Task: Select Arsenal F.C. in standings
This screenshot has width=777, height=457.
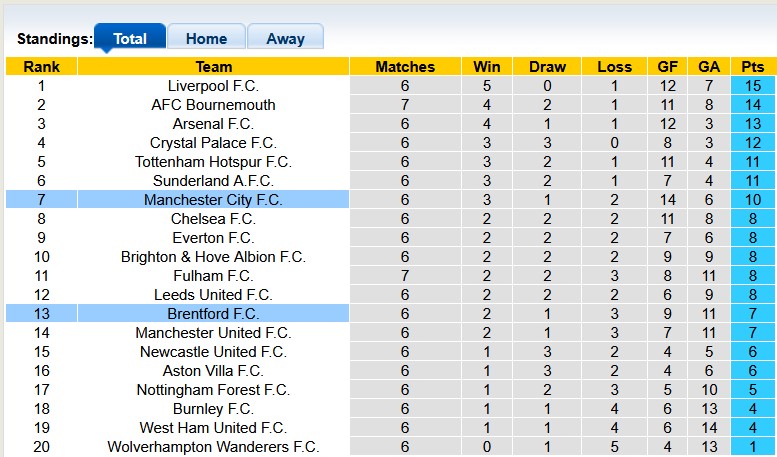Action: click(213, 124)
